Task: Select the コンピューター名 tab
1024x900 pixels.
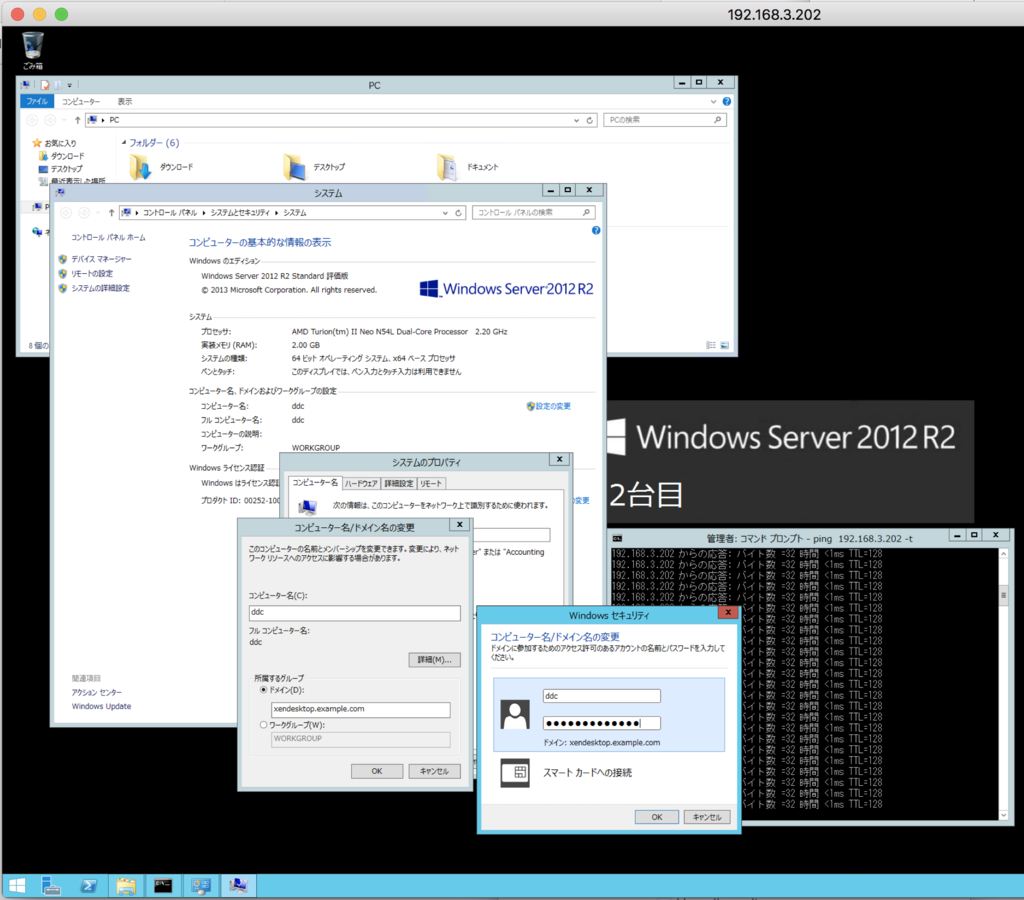Action: tap(315, 482)
